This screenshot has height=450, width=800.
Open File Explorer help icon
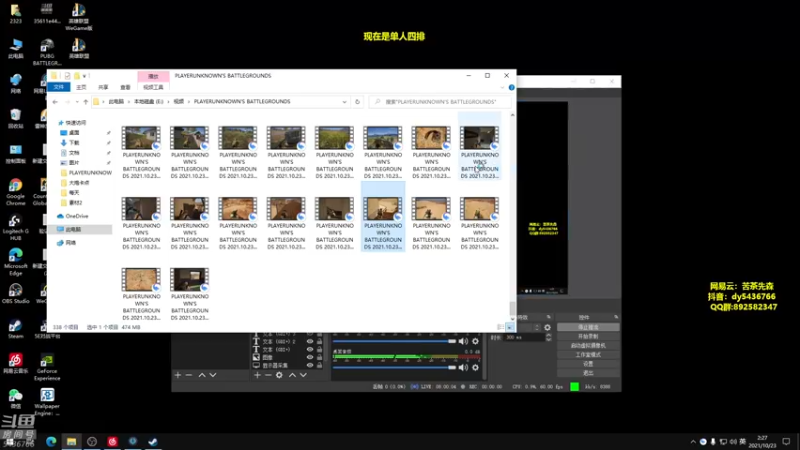[512, 87]
